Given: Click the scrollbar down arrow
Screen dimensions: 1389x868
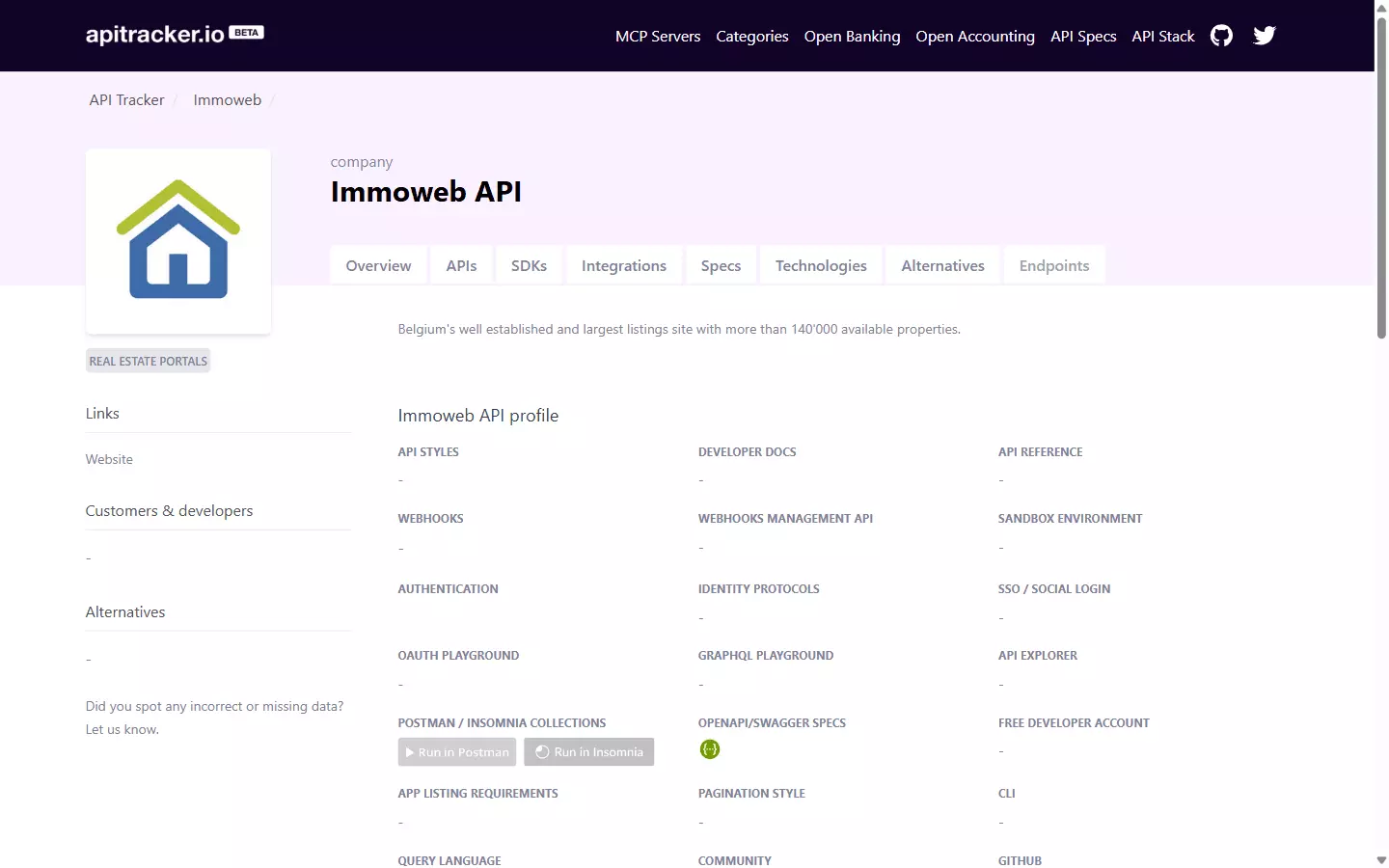Looking at the screenshot, I should pos(1381,859).
